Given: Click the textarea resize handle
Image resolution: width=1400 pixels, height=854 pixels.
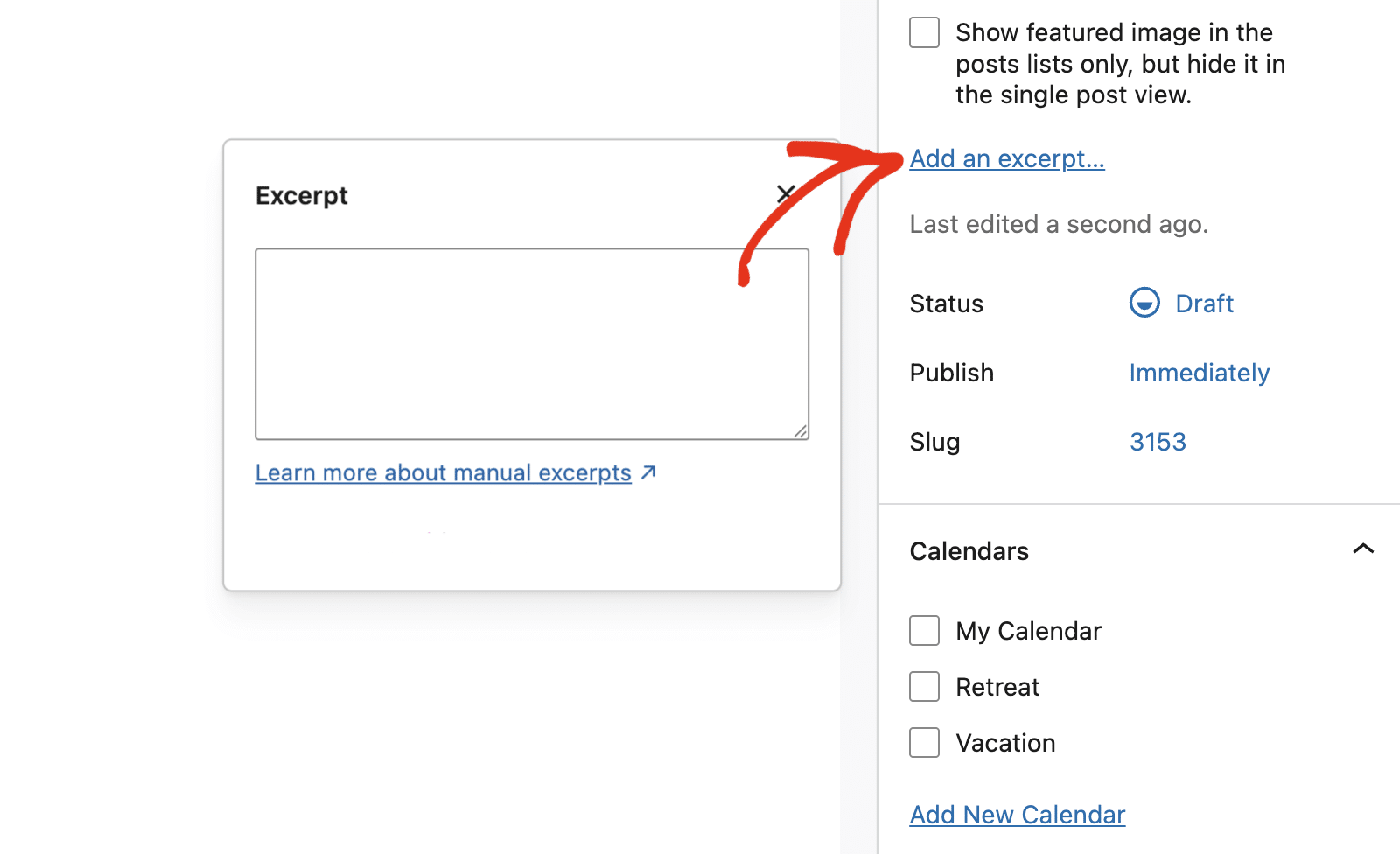Looking at the screenshot, I should 801,432.
